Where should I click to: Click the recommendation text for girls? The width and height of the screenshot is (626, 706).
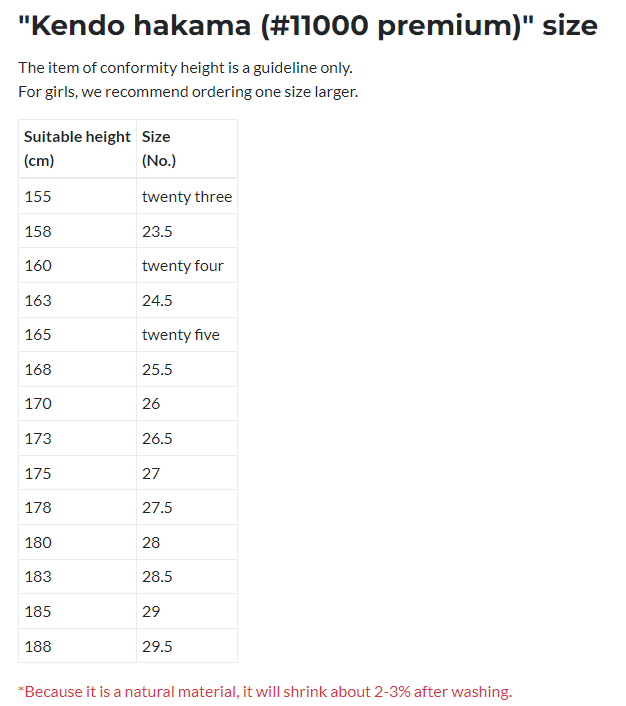point(188,92)
